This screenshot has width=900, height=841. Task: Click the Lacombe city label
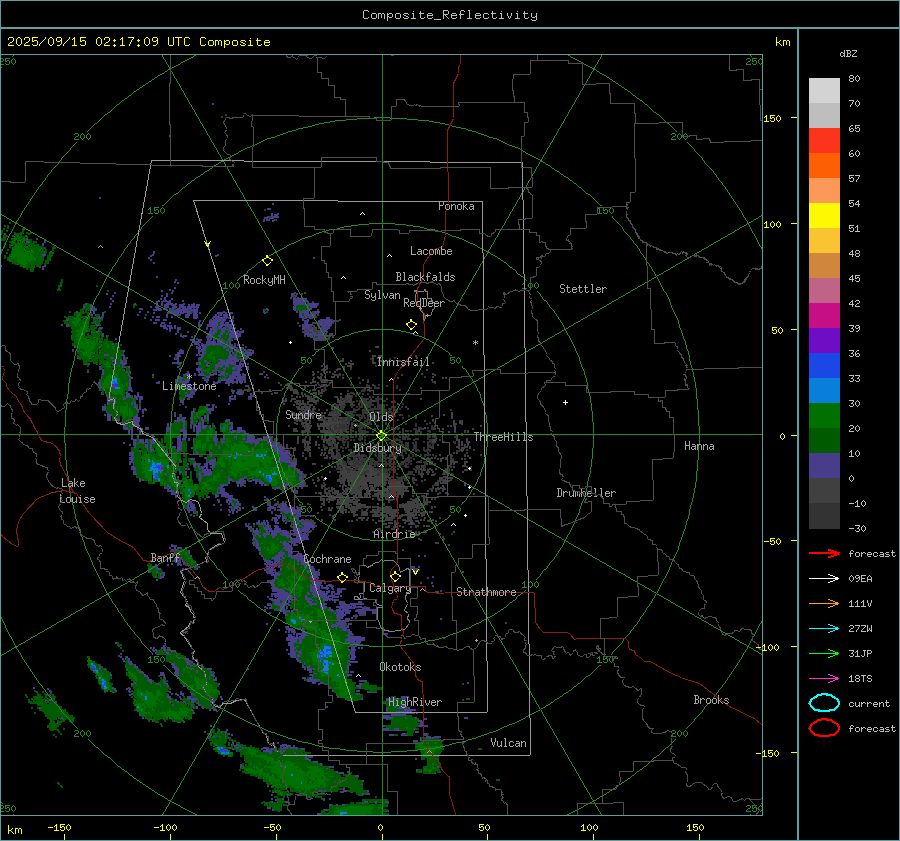(431, 251)
